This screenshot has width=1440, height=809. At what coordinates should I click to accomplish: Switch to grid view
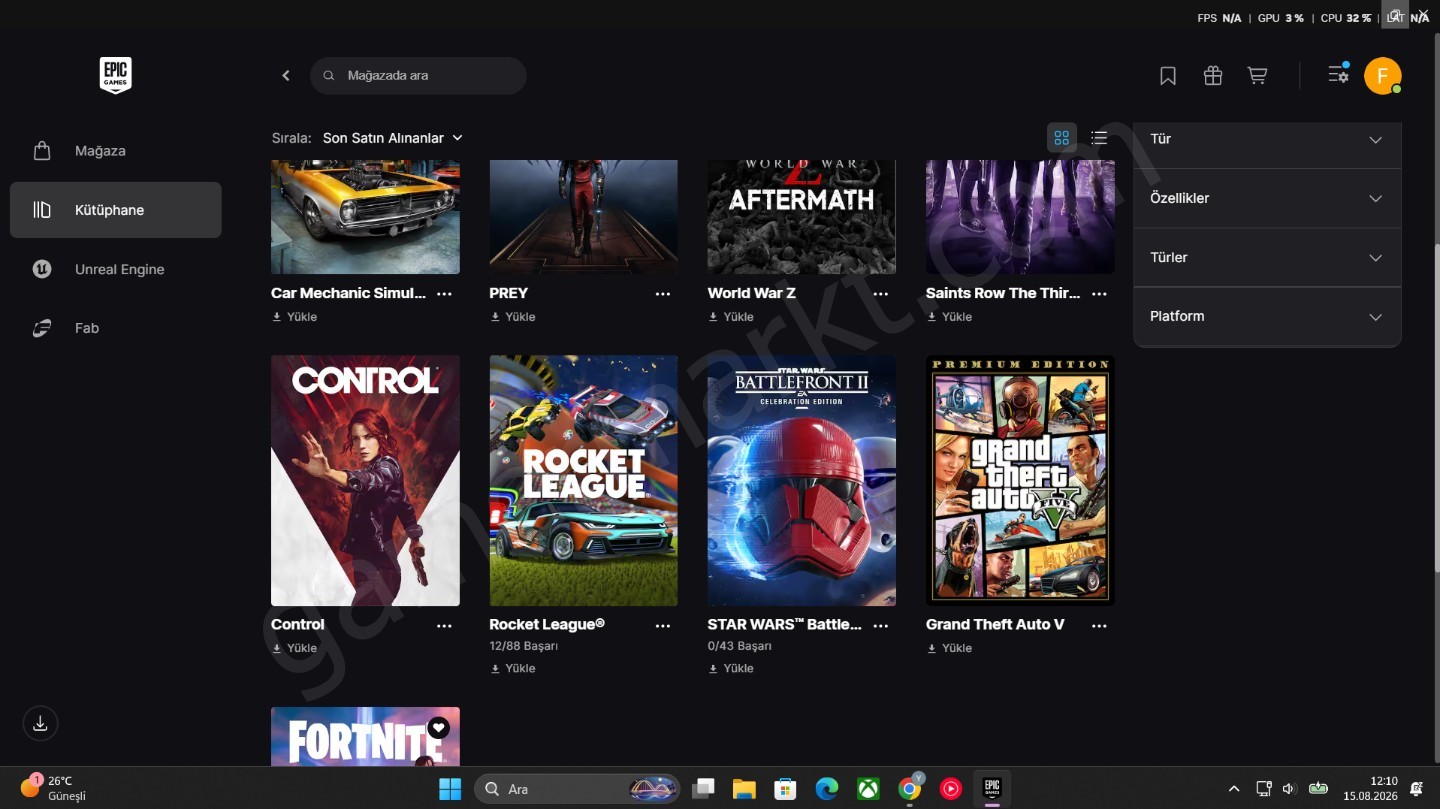(1062, 138)
